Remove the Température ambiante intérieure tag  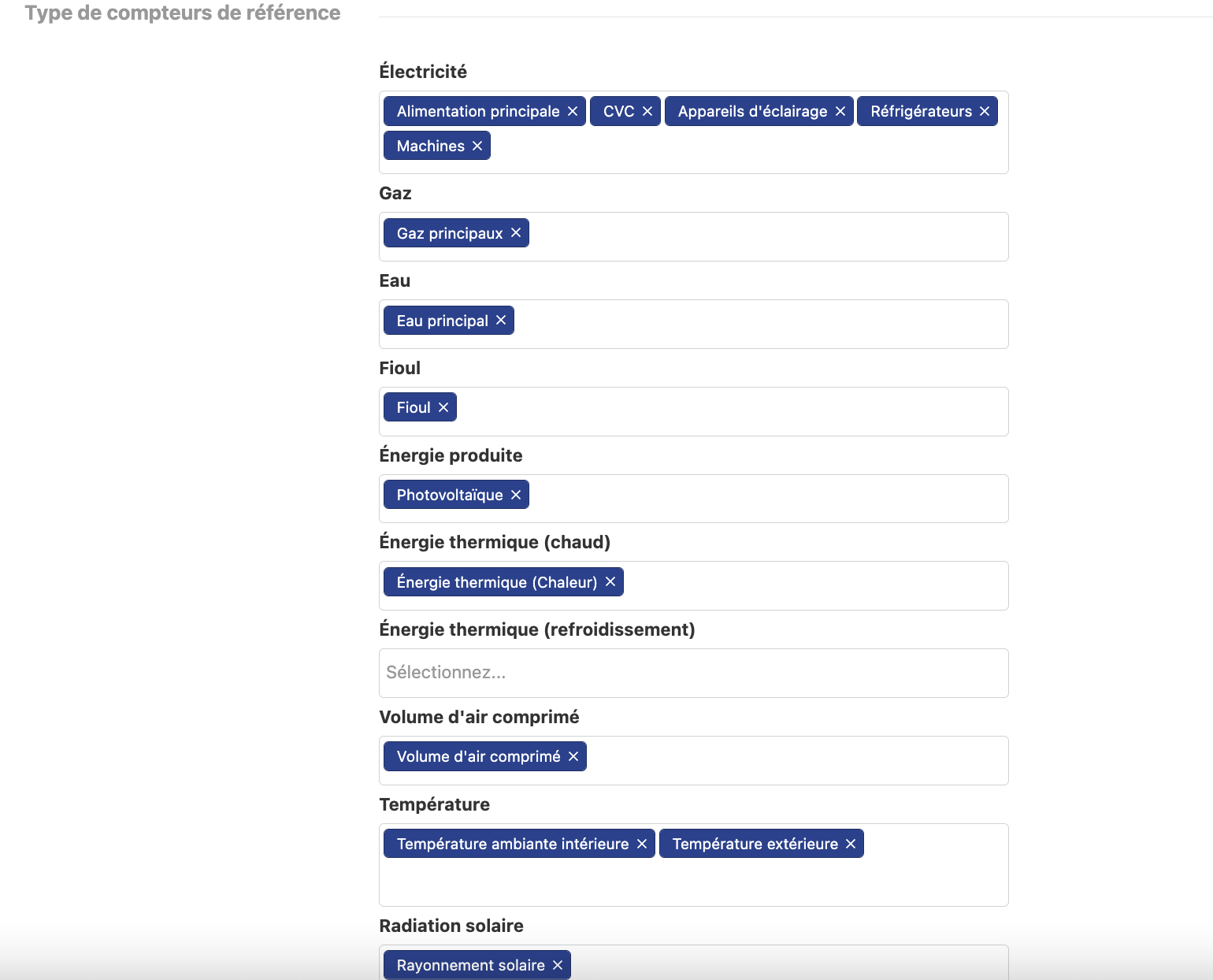[x=642, y=844]
